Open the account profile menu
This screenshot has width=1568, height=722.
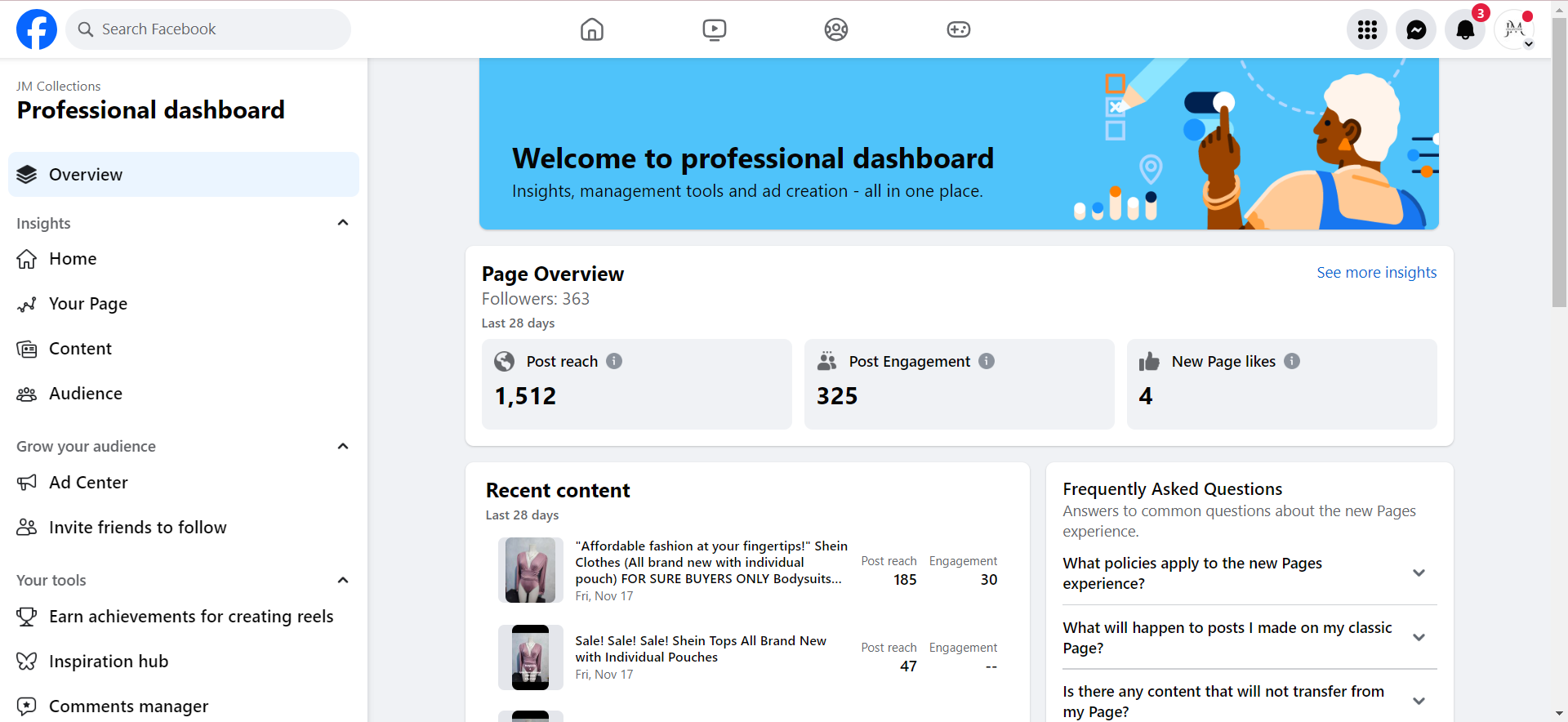tap(1514, 29)
